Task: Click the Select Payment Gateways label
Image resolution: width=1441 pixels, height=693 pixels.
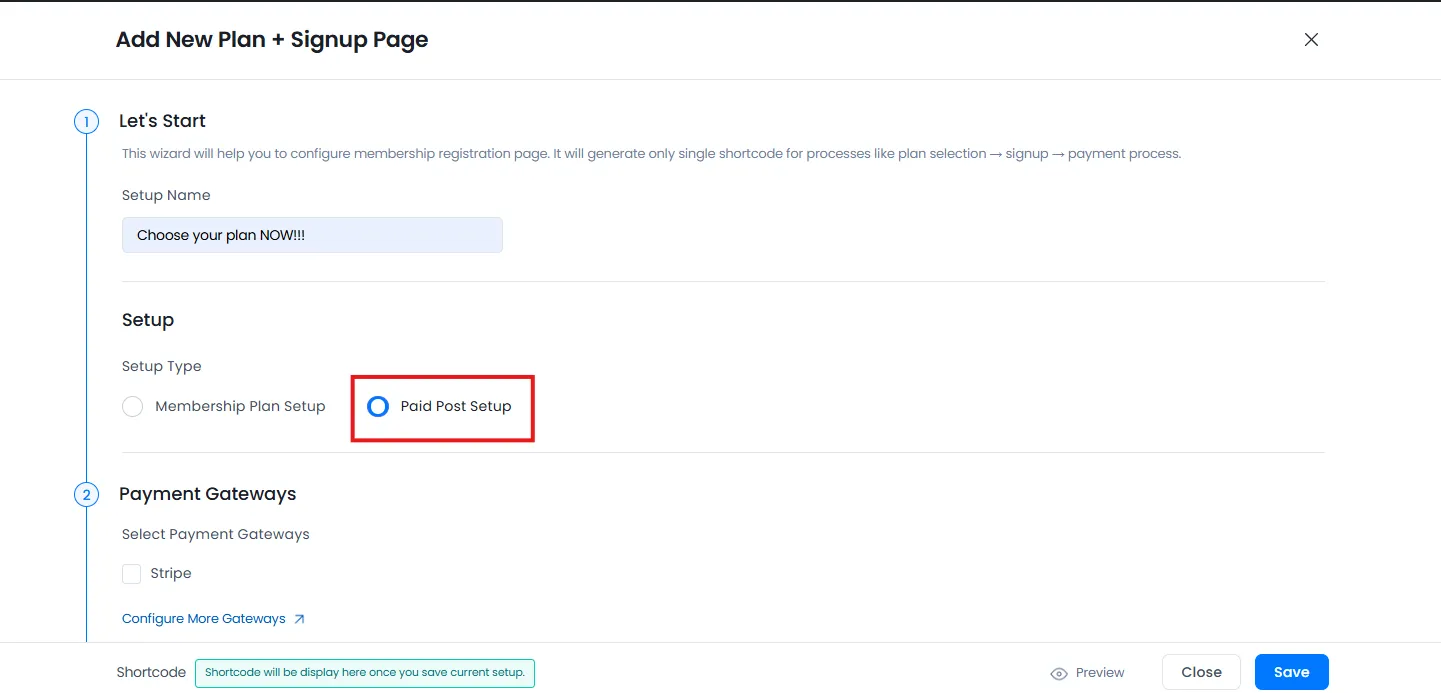Action: coord(215,534)
